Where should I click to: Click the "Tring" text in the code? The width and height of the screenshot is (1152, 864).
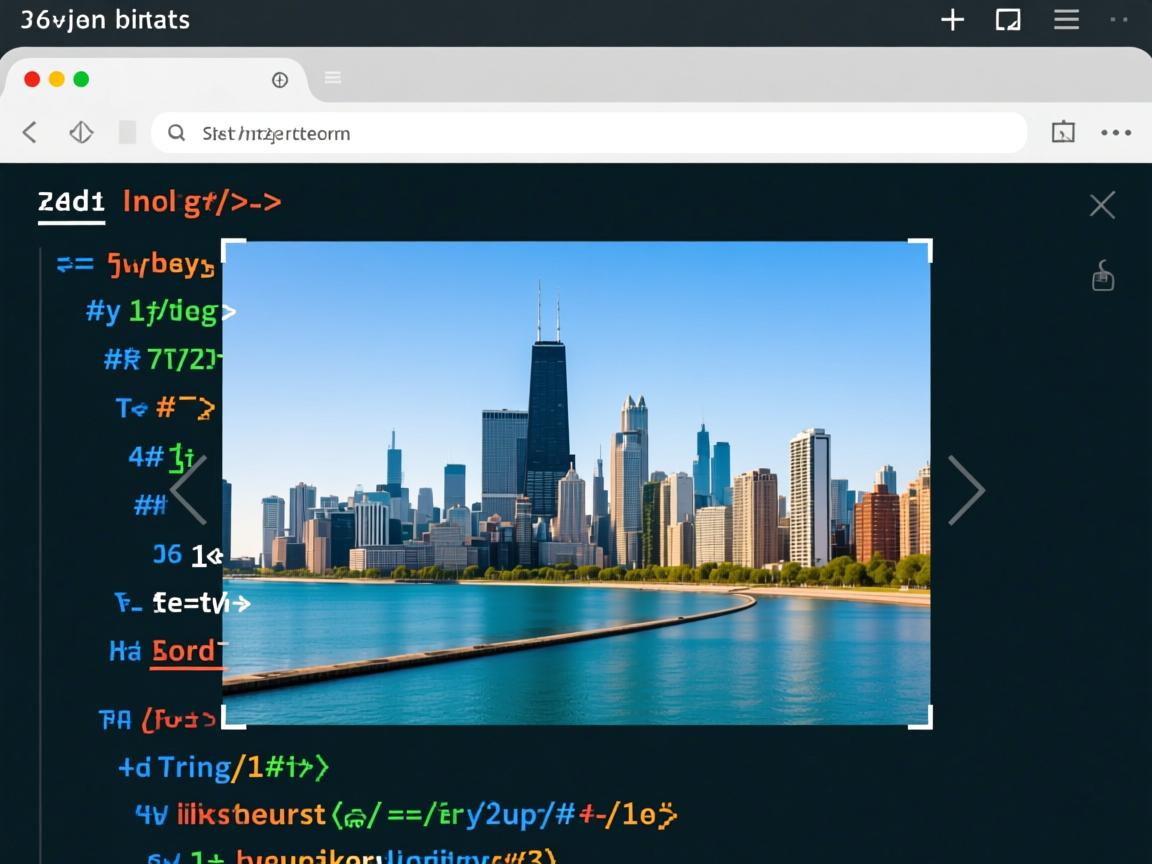tap(194, 767)
